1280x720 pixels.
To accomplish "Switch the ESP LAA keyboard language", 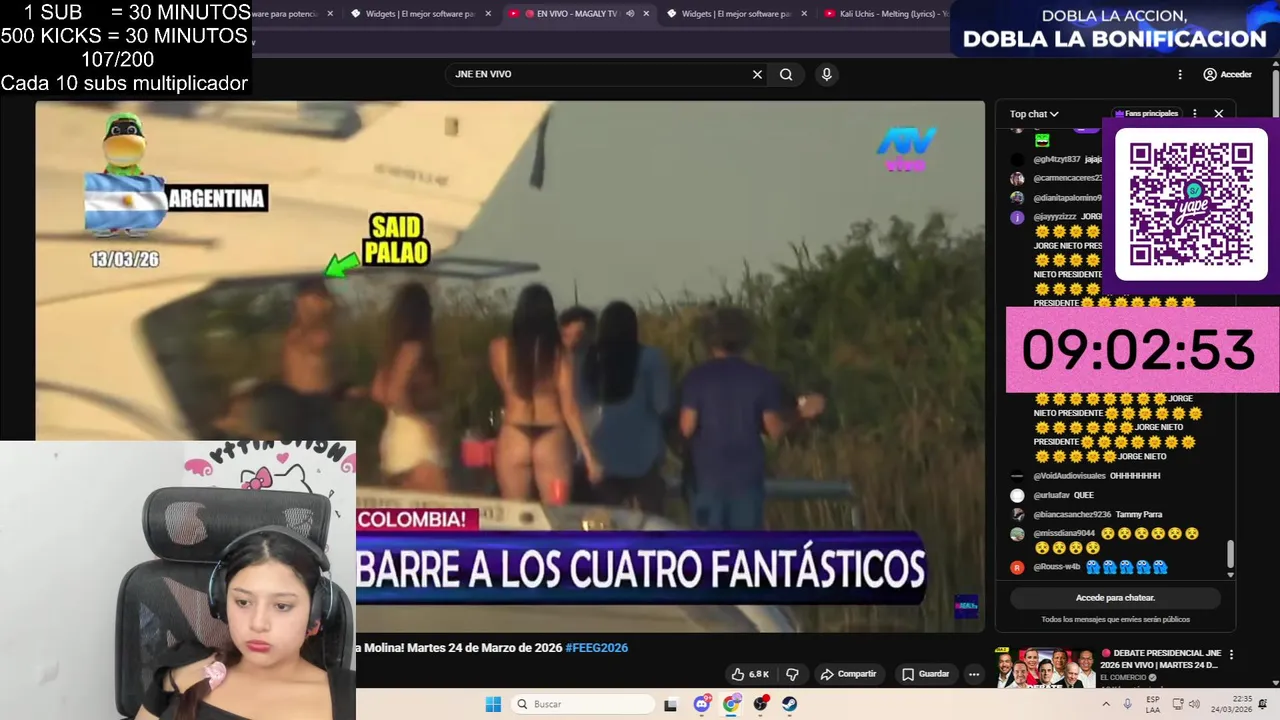I will [x=1153, y=704].
